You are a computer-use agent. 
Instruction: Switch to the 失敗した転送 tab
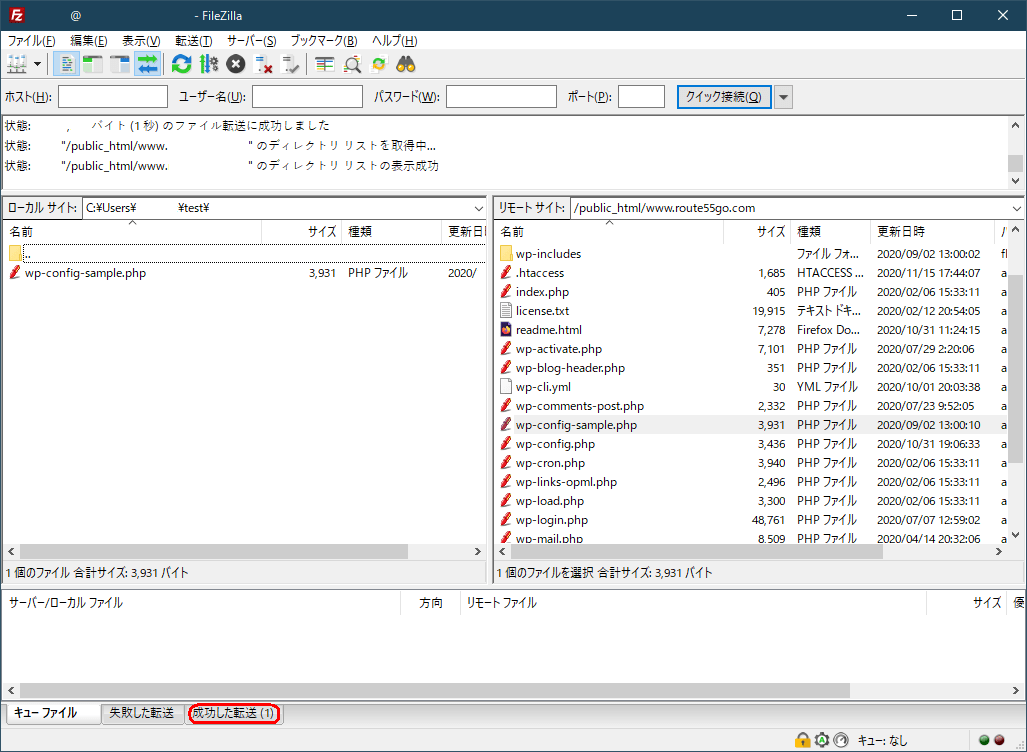(x=141, y=713)
